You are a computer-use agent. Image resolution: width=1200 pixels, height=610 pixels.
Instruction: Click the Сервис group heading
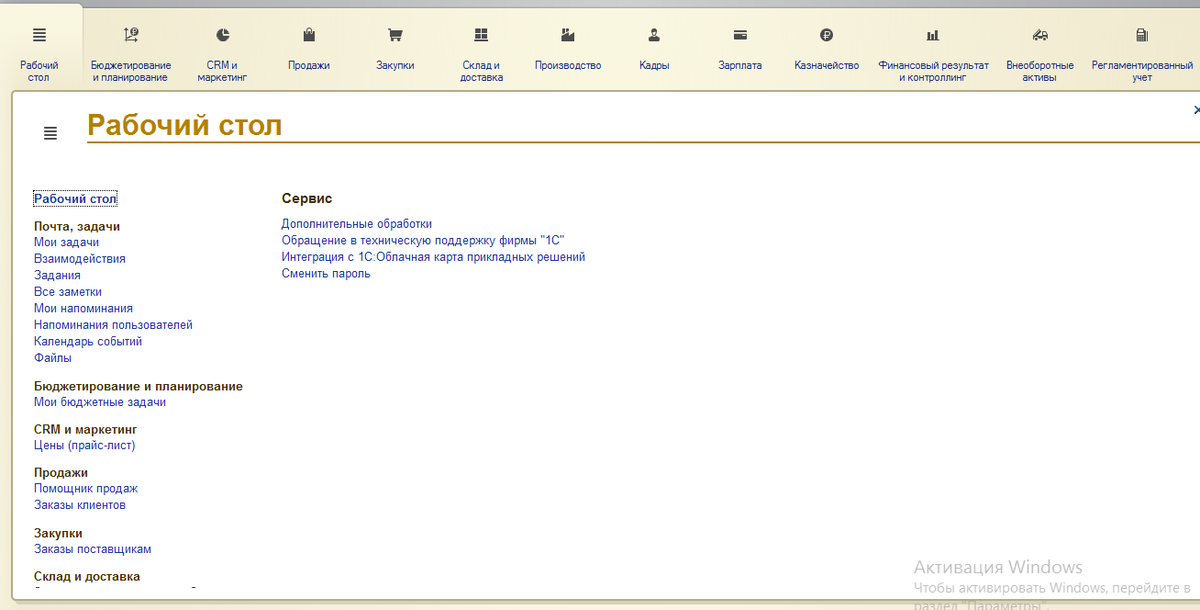pos(307,199)
